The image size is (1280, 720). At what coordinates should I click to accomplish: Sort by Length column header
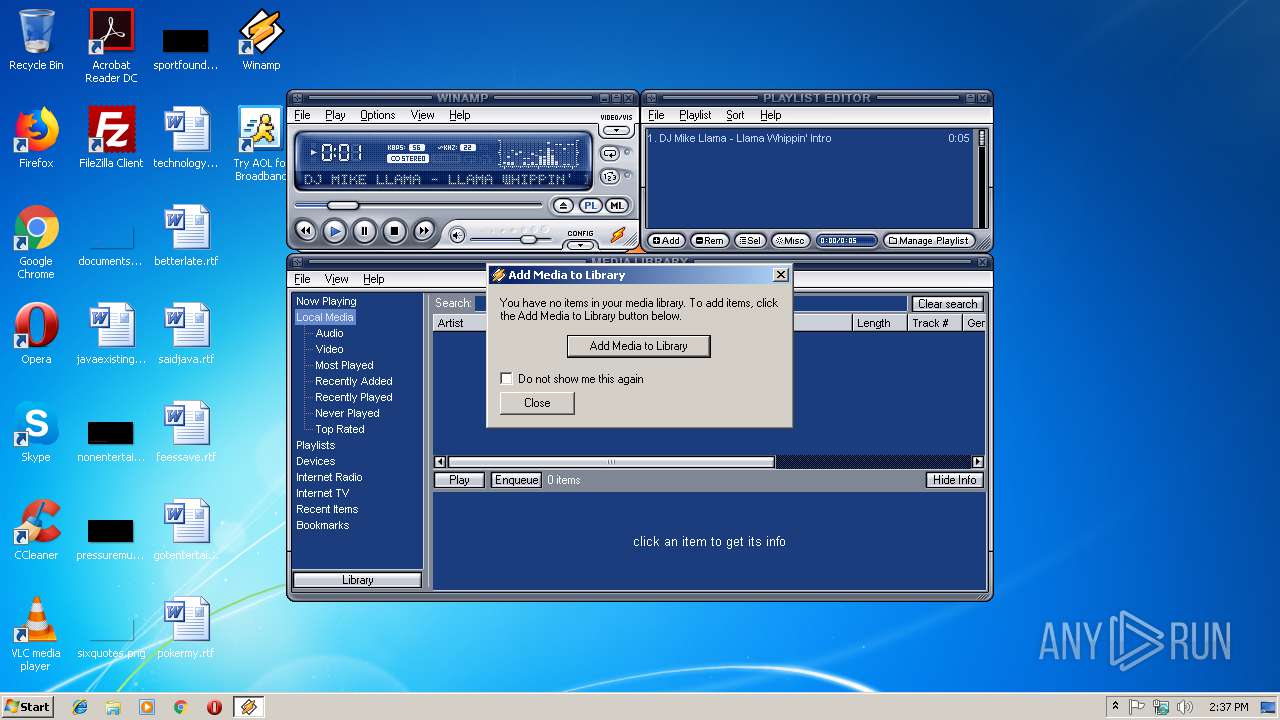(x=879, y=323)
